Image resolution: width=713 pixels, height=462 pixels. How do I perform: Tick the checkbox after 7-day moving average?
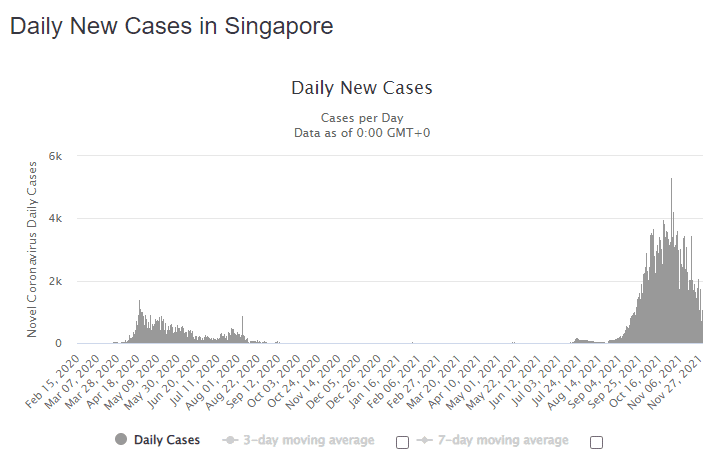pyautogui.click(x=597, y=442)
